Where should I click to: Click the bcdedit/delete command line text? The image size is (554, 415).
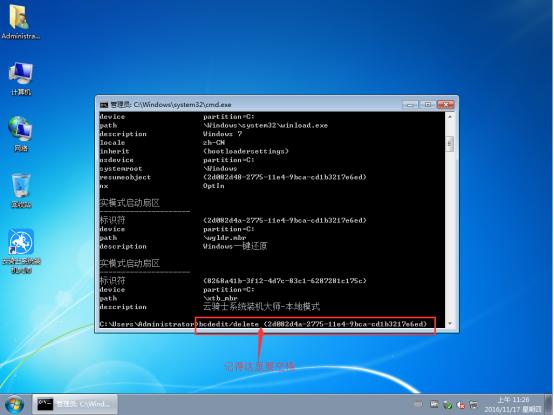pyautogui.click(x=313, y=324)
